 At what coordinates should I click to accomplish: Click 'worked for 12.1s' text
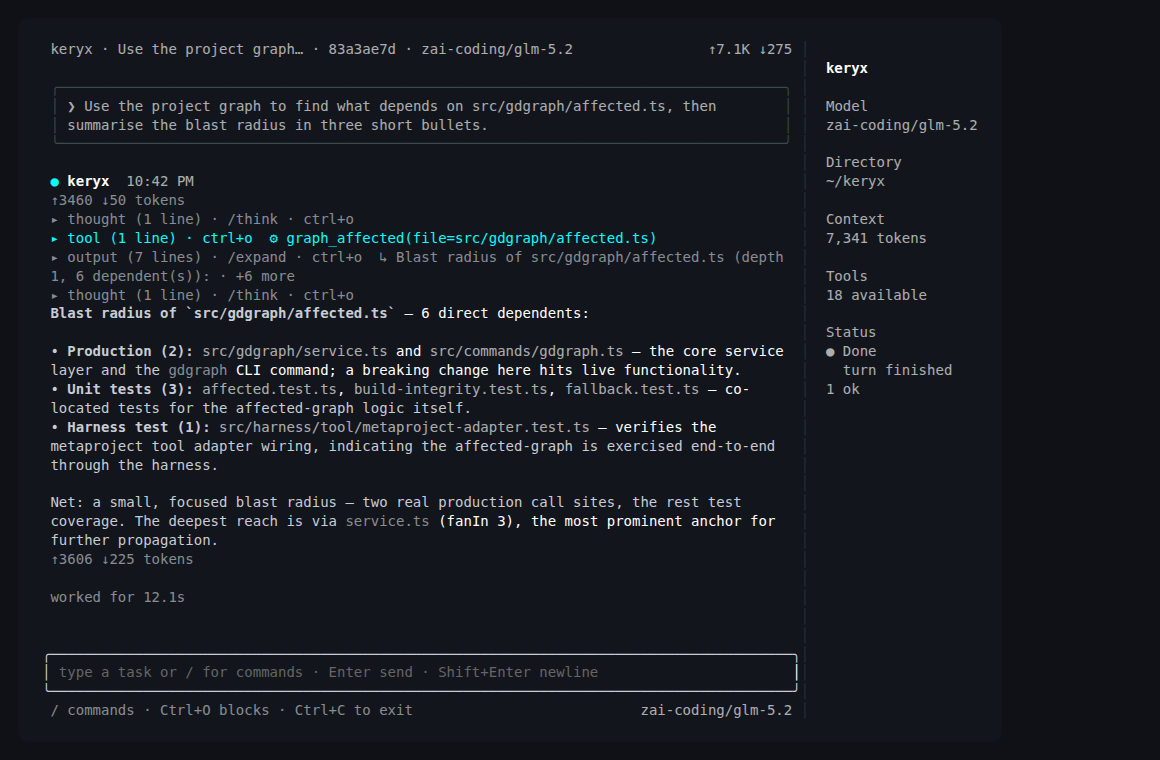[118, 597]
